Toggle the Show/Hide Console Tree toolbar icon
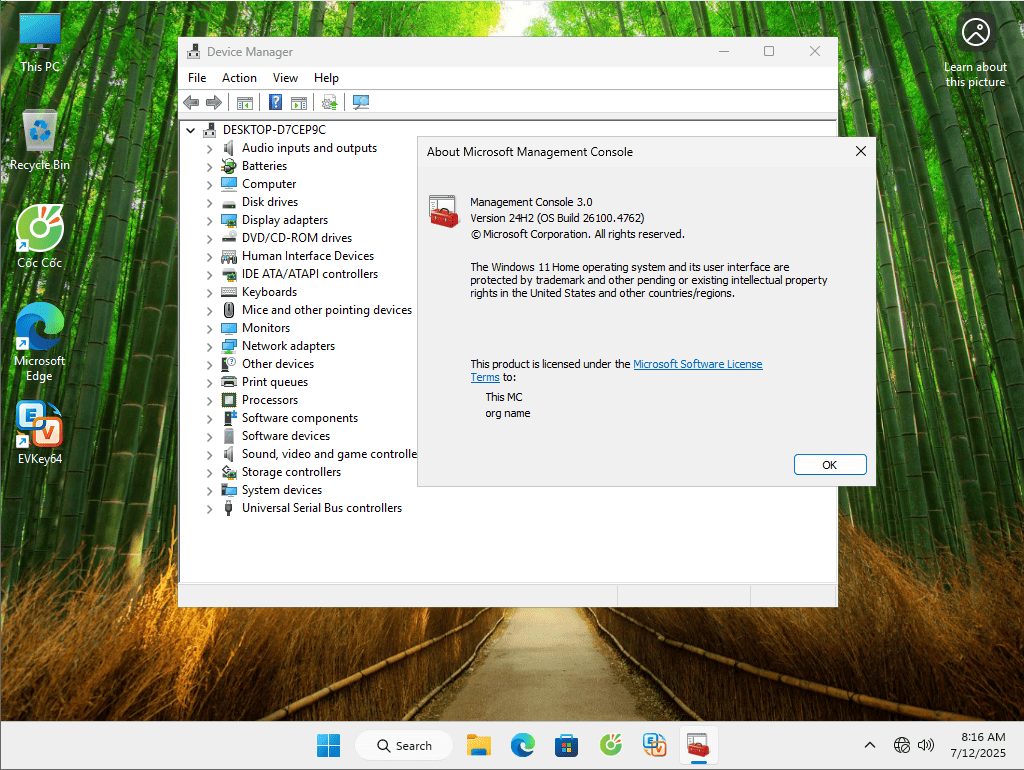This screenshot has width=1024, height=770. [245, 103]
